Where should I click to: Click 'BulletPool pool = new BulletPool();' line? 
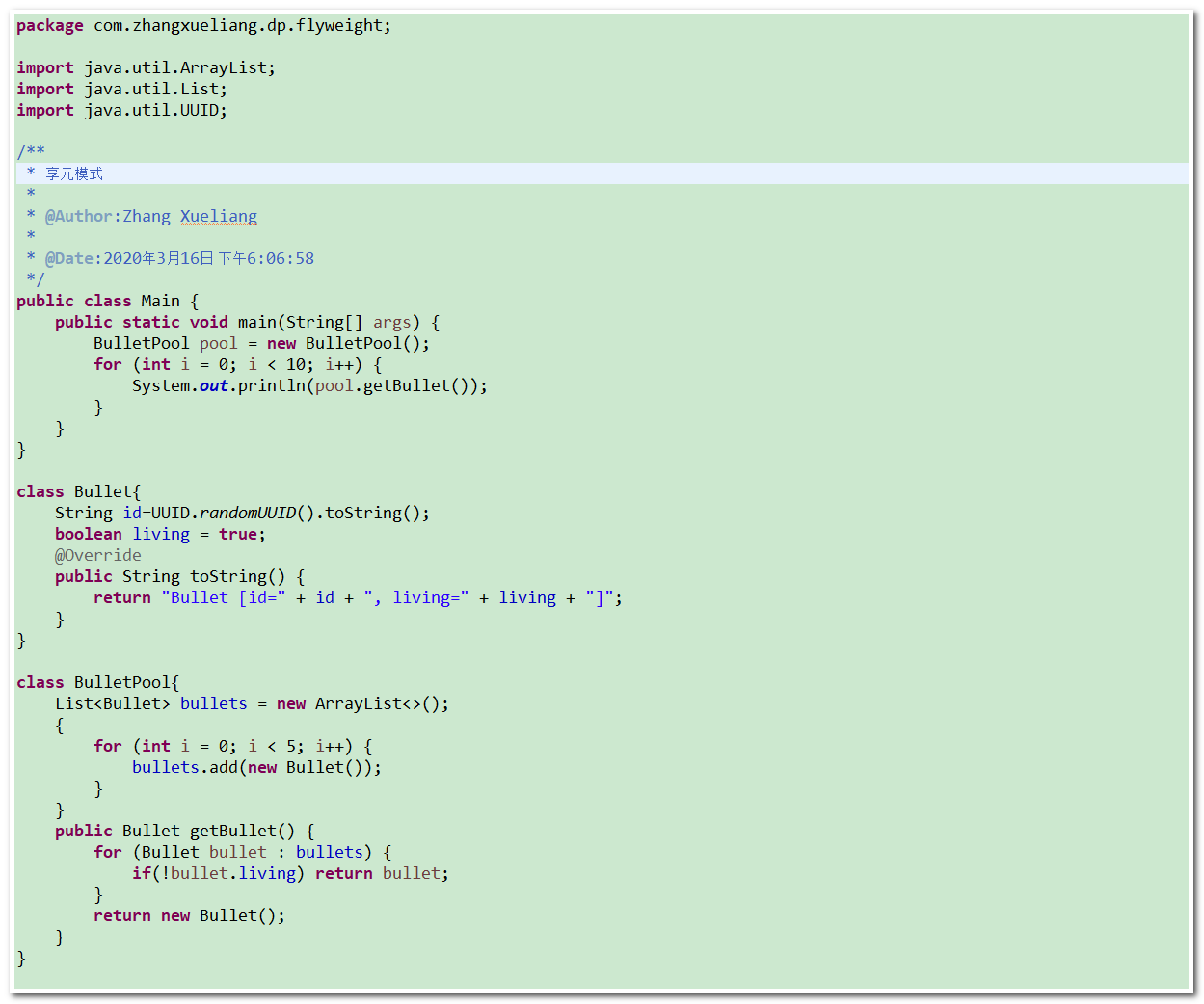pos(261,344)
